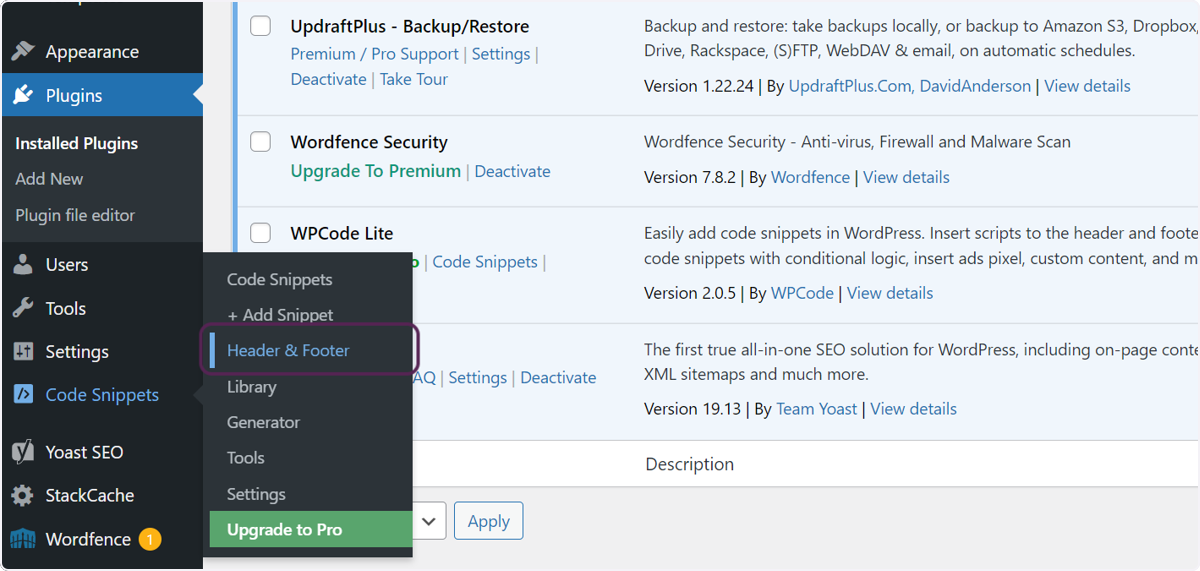View details for Wordfence Security
Viewport: 1200px width, 571px height.
pos(906,177)
